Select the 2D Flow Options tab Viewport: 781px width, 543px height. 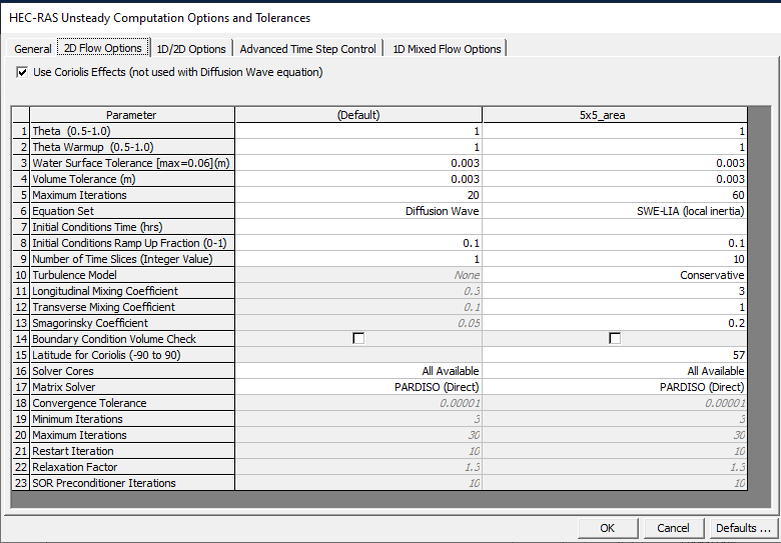click(103, 48)
